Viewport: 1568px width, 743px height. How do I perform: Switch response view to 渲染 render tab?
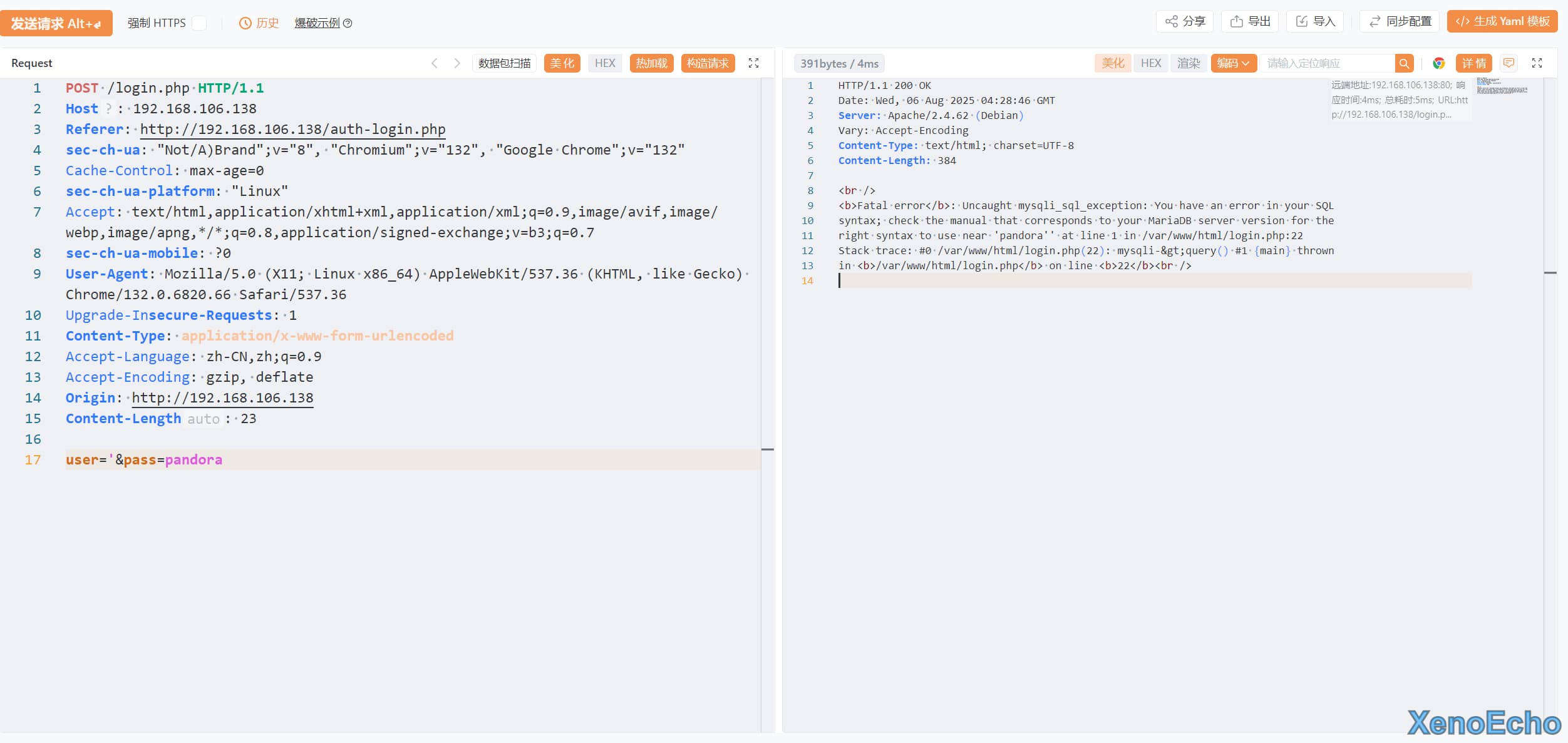pos(1188,63)
